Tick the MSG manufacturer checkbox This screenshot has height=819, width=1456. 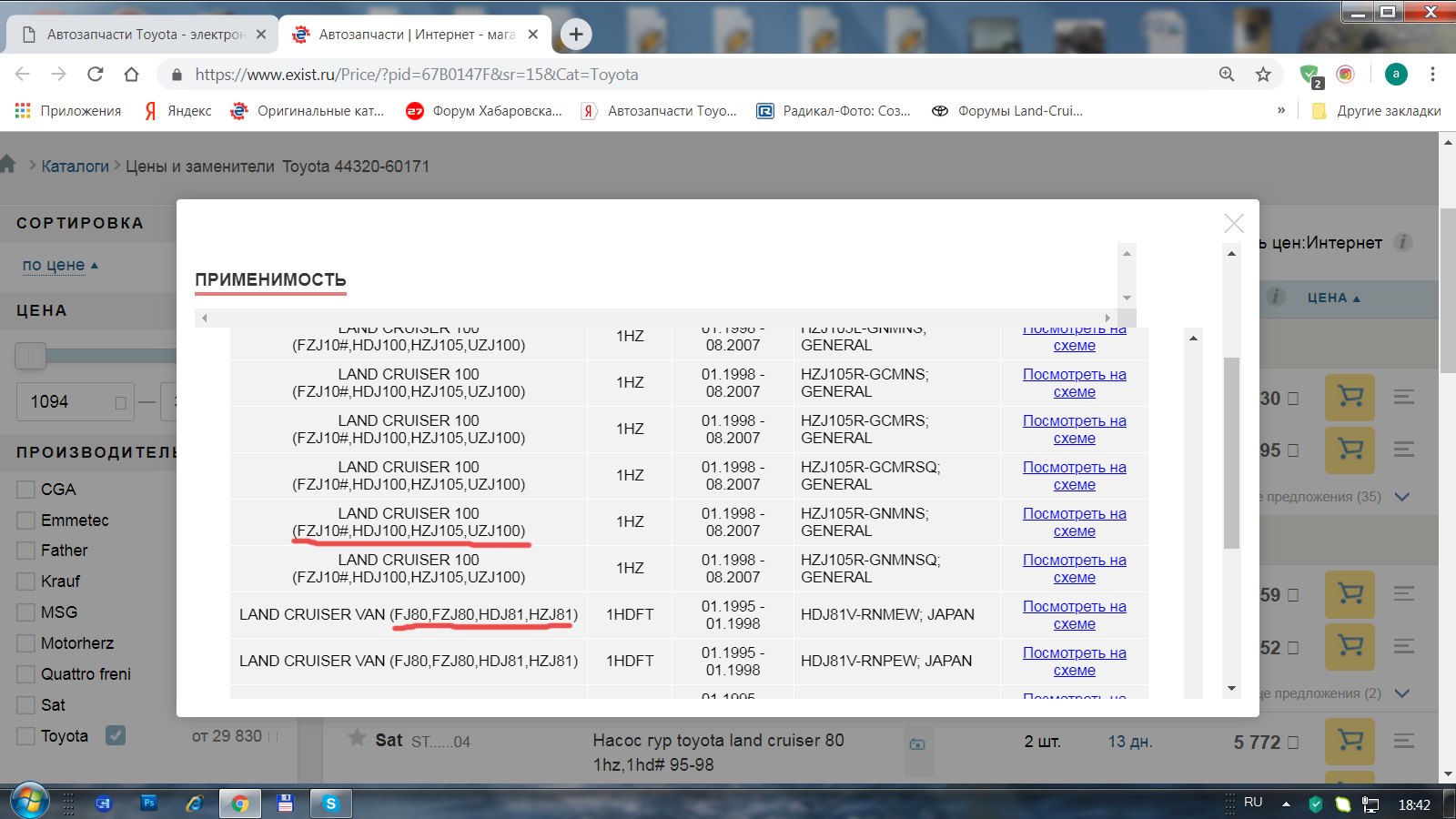(25, 612)
